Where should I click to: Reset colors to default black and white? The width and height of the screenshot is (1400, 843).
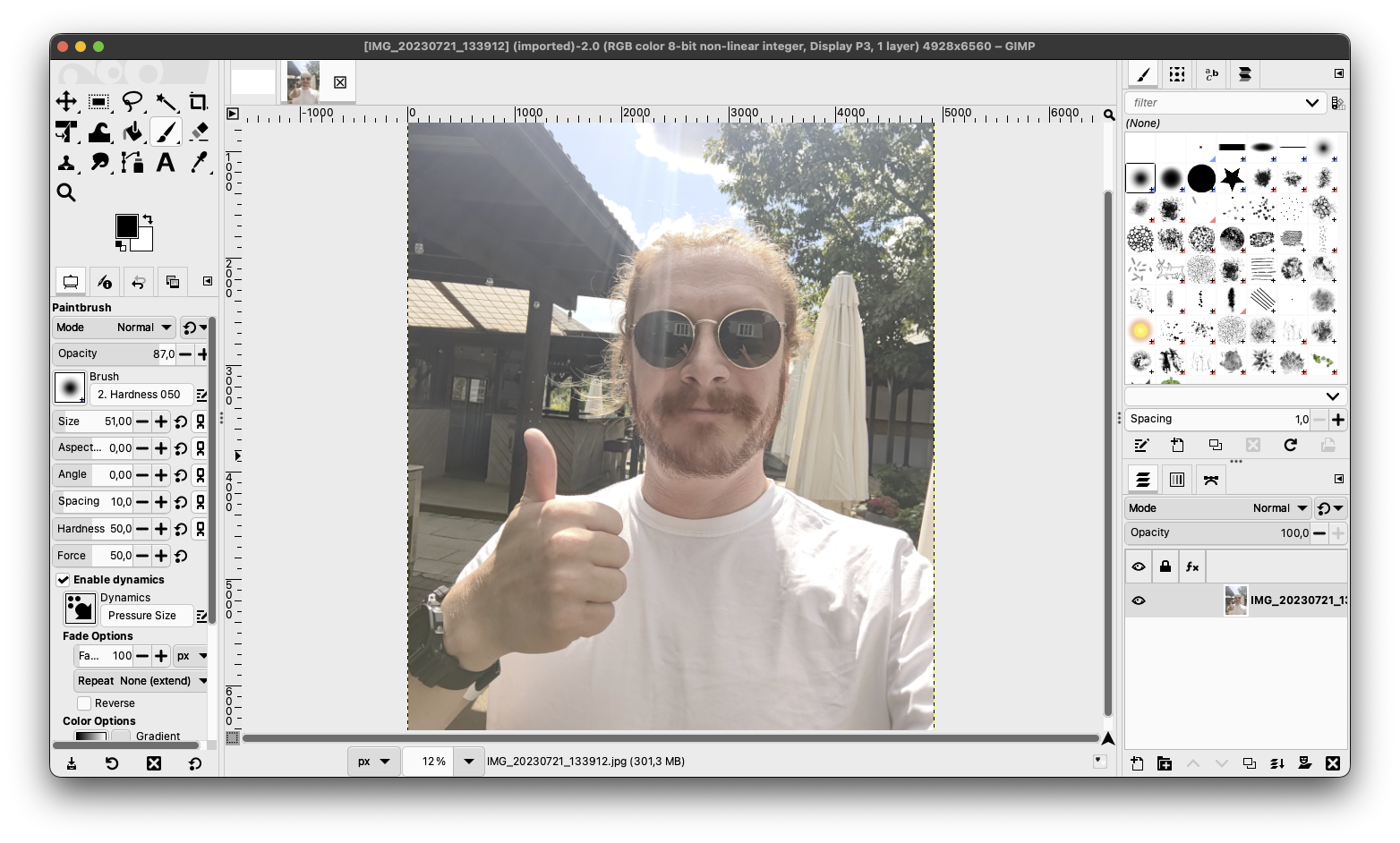[121, 245]
